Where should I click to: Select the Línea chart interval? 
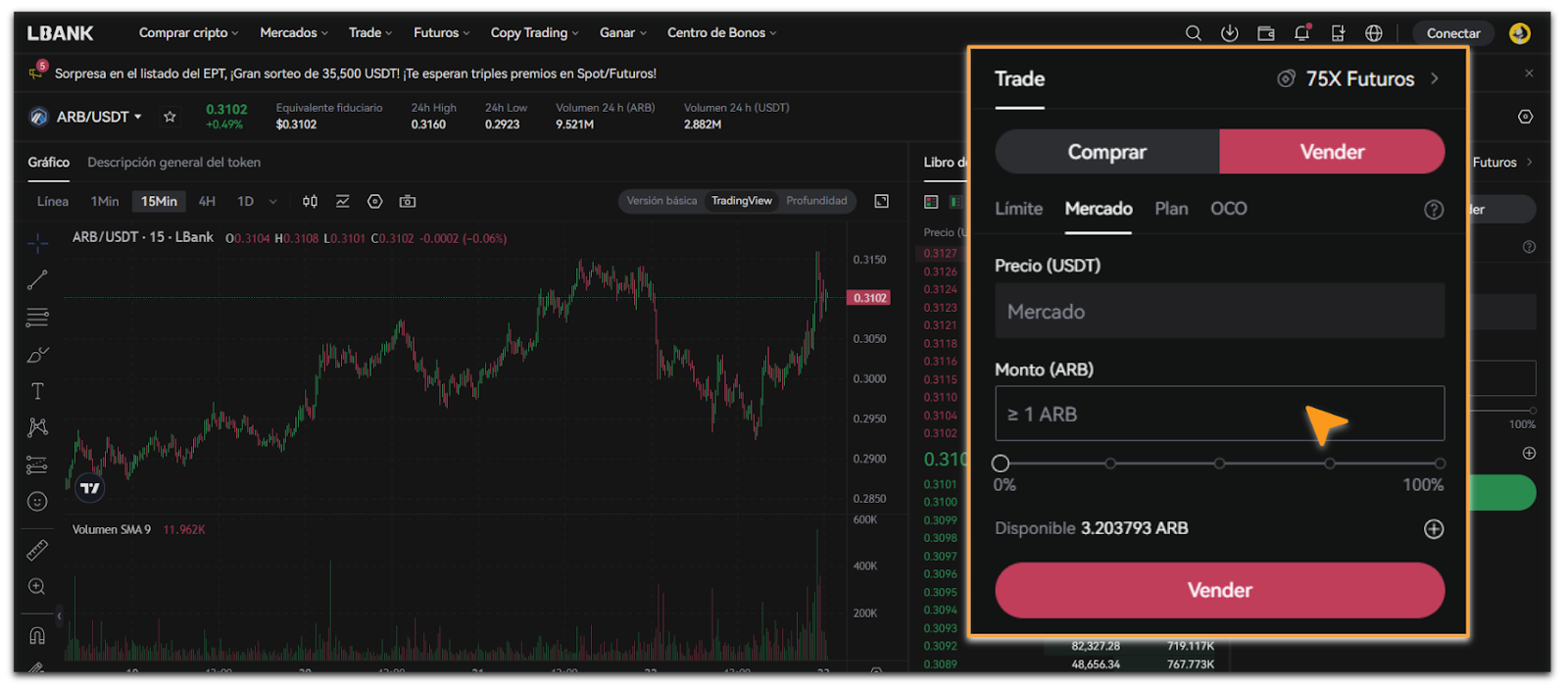pyautogui.click(x=53, y=202)
